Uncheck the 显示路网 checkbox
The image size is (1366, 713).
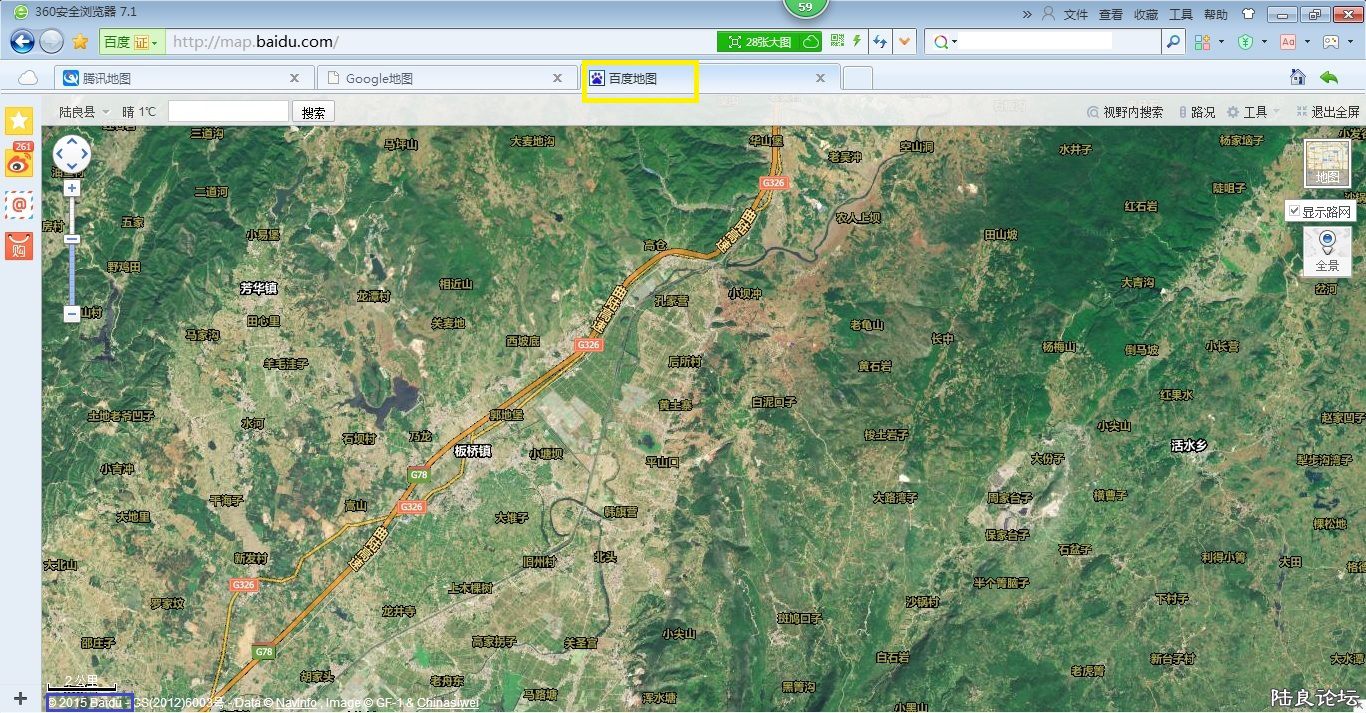click(1295, 212)
